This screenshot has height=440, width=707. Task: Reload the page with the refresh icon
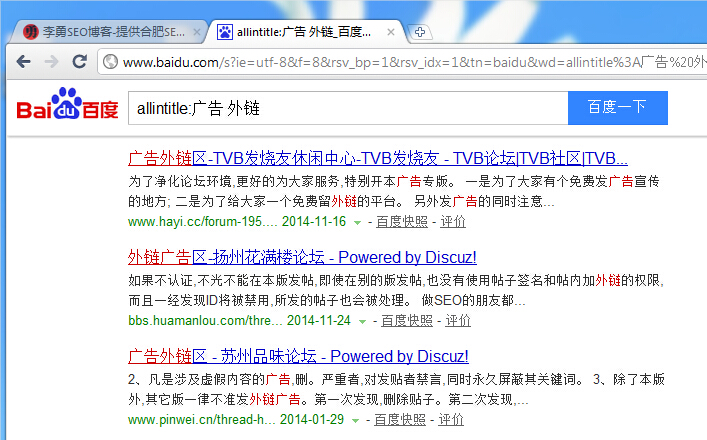coord(80,61)
